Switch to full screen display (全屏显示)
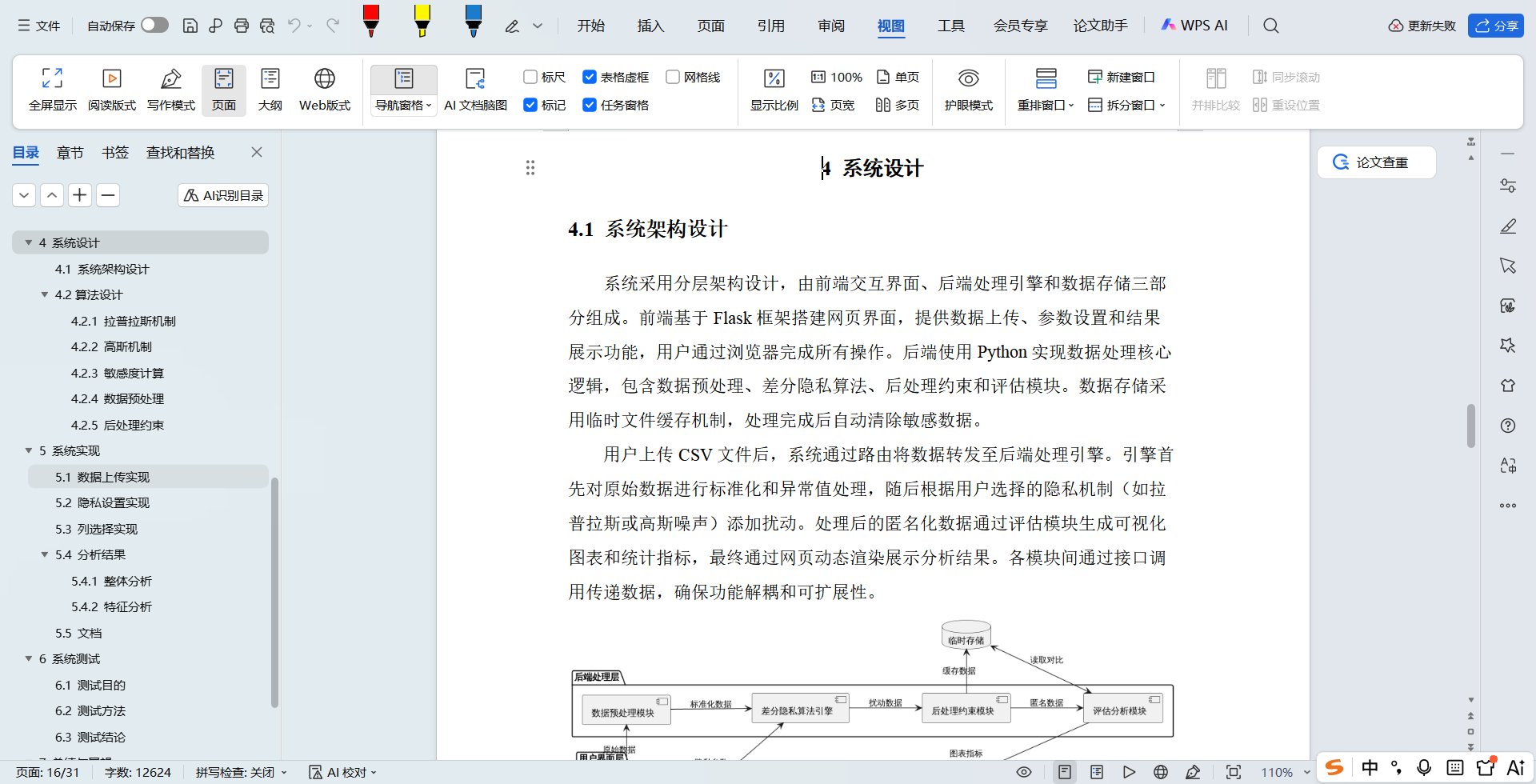This screenshot has width=1536, height=784. [x=53, y=90]
